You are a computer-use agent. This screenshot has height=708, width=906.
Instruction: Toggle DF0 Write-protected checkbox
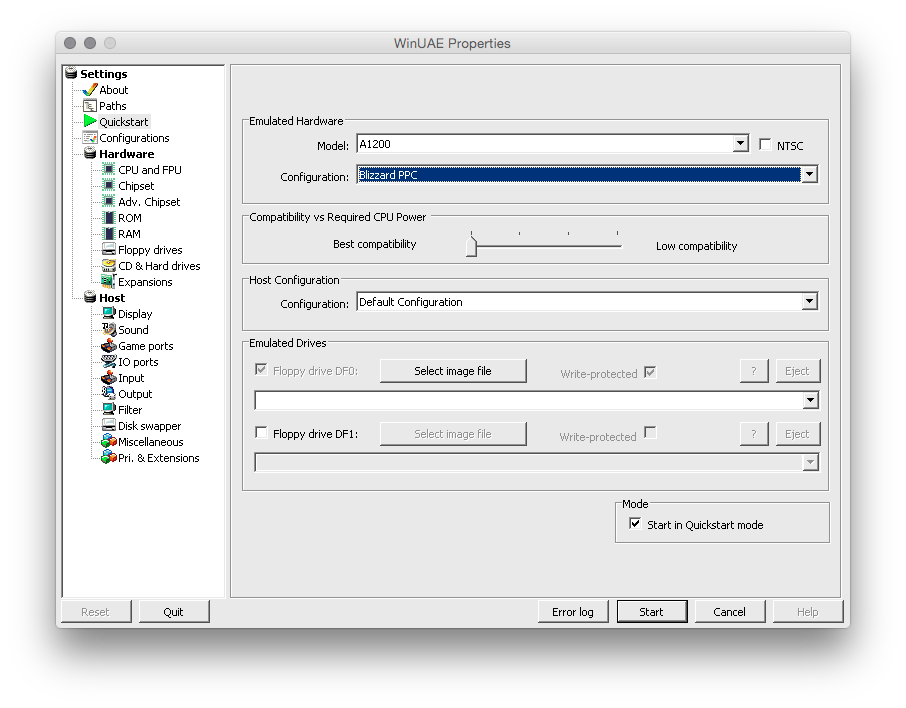(x=651, y=372)
